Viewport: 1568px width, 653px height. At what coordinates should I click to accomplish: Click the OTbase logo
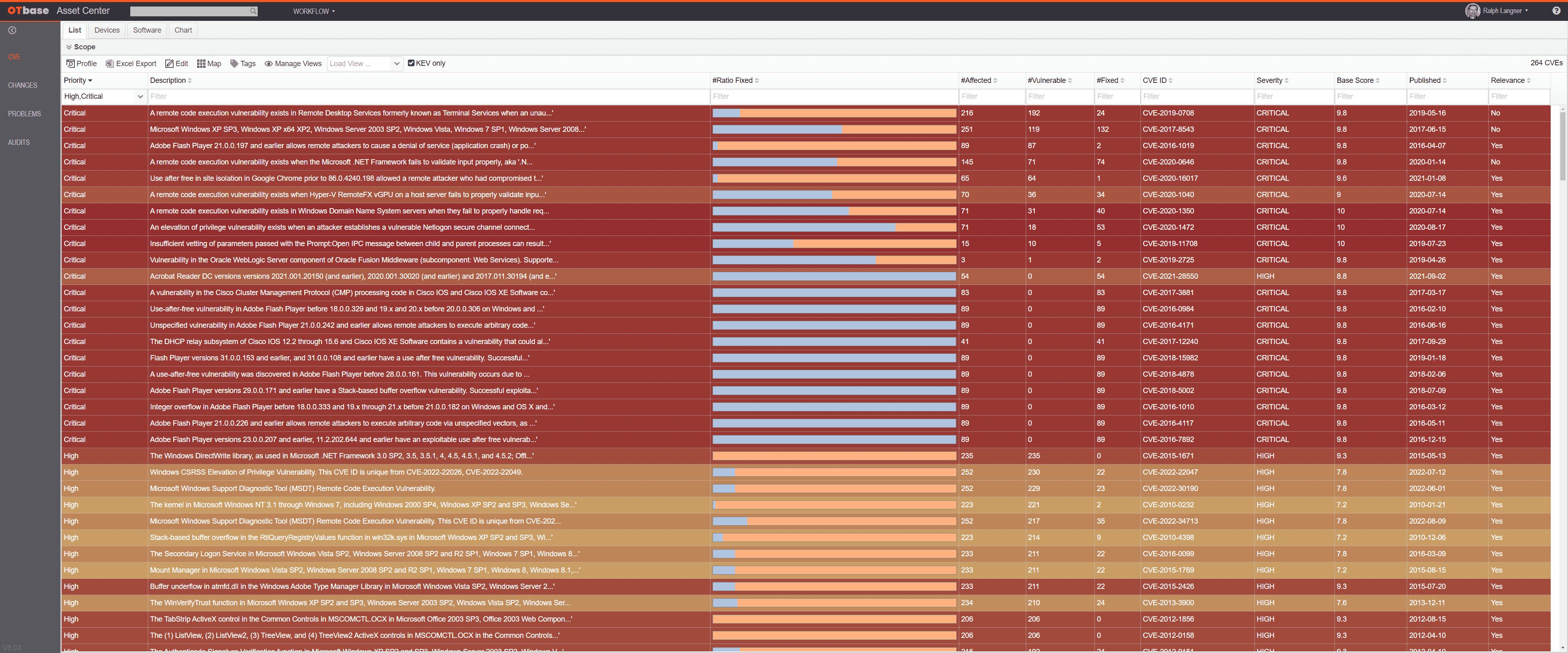pyautogui.click(x=28, y=11)
